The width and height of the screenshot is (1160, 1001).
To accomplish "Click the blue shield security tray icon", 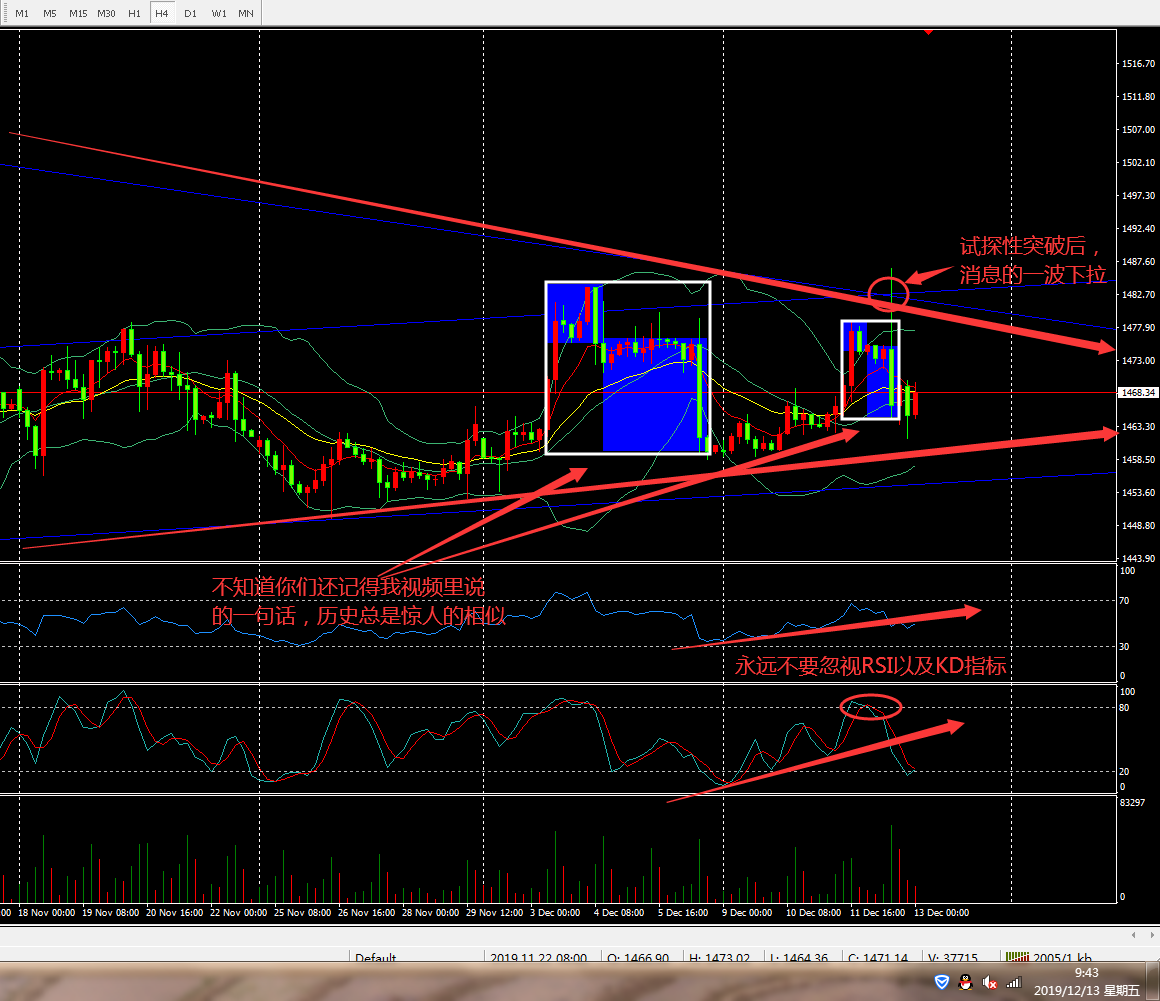I will (941, 982).
